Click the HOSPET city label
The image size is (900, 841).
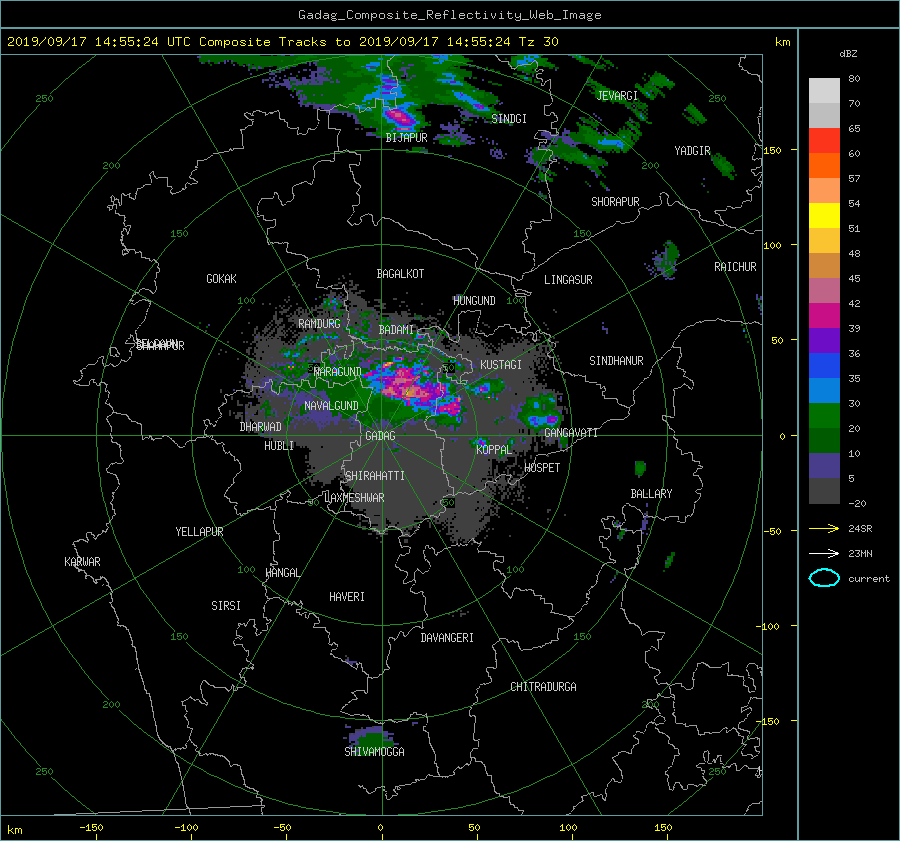point(542,468)
